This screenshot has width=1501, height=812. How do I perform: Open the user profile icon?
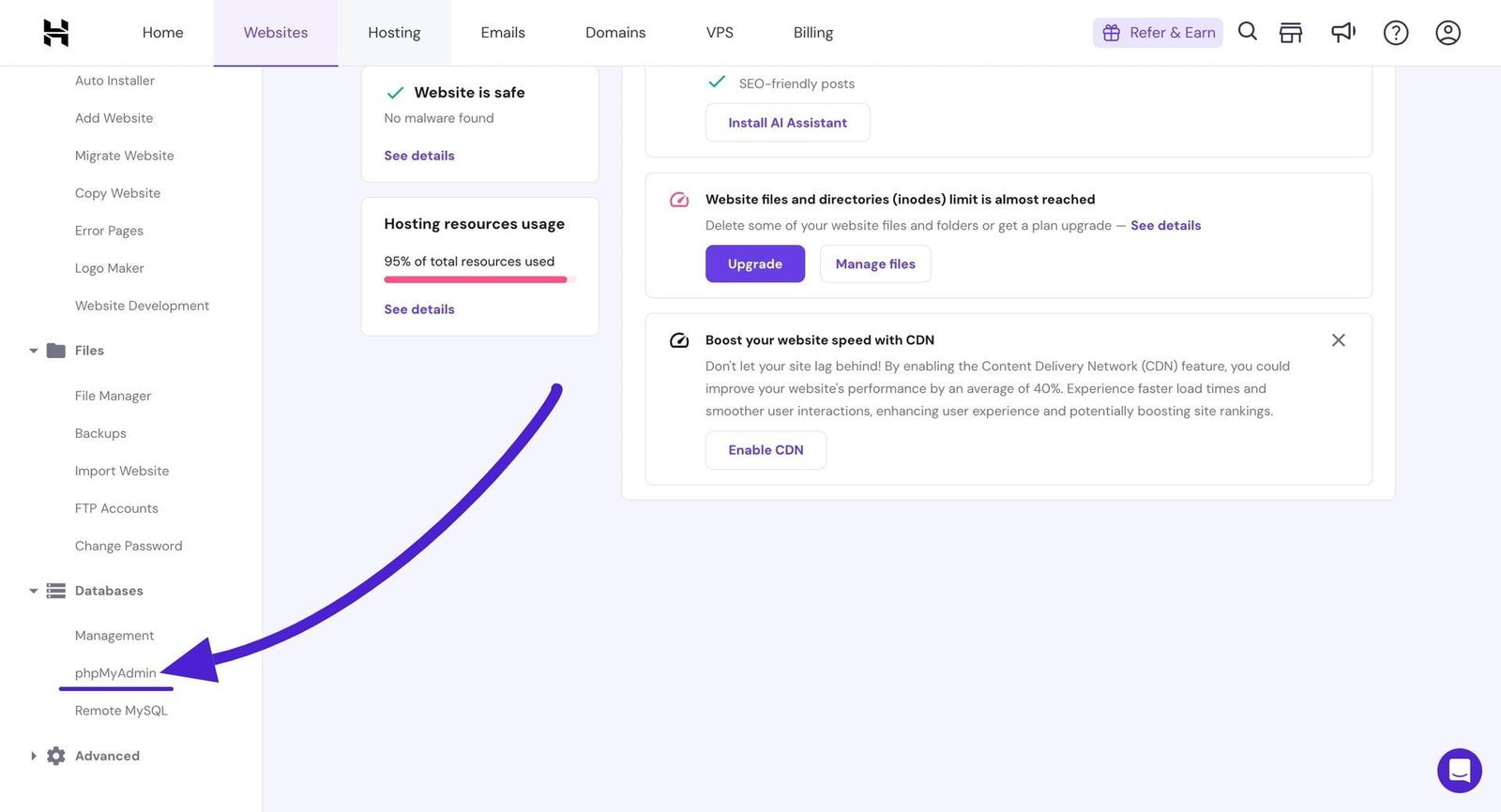[x=1448, y=33]
